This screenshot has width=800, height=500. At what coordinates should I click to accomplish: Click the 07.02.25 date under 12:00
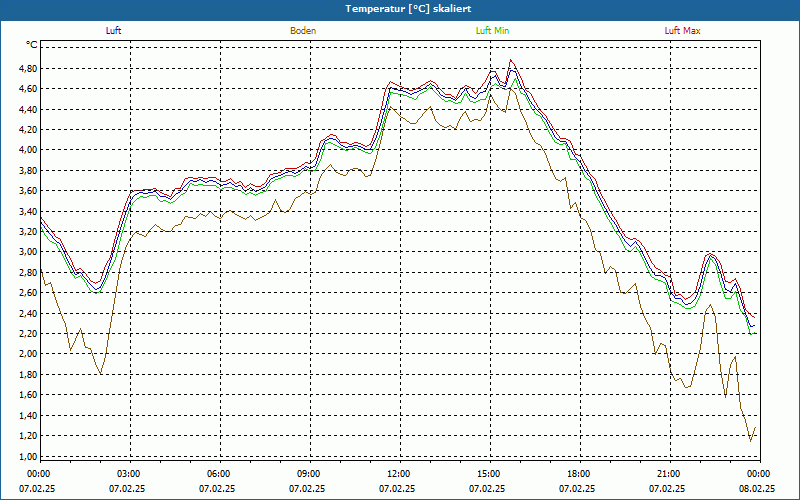pyautogui.click(x=397, y=489)
